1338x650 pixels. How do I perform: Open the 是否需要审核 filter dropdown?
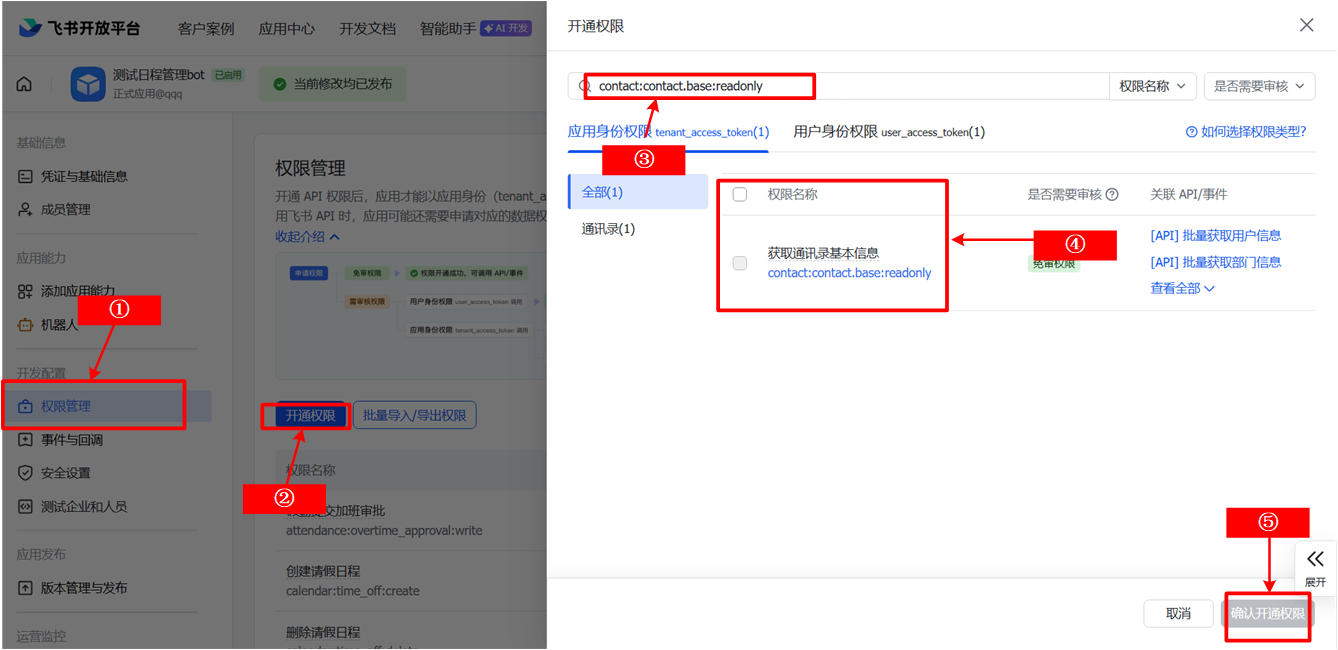[1259, 86]
